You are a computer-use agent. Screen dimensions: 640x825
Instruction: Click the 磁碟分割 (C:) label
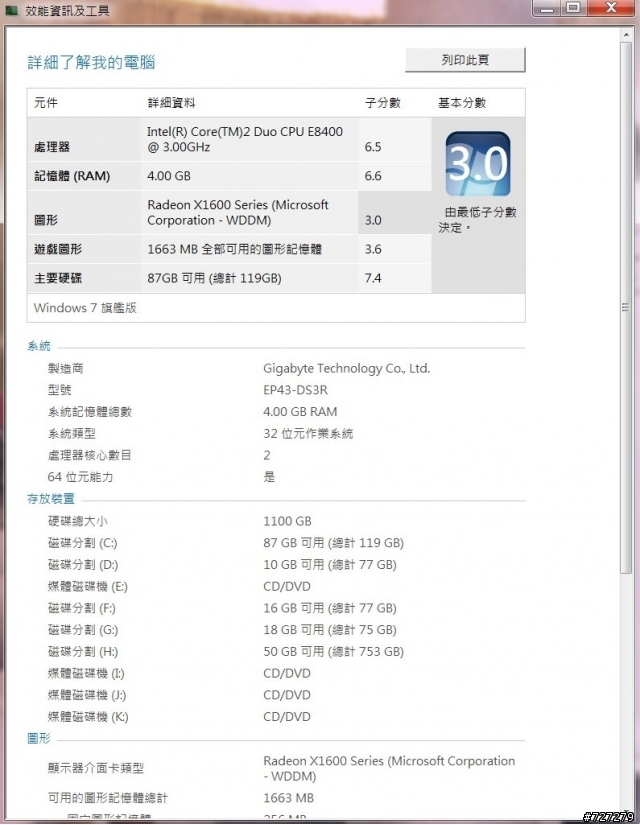83,542
